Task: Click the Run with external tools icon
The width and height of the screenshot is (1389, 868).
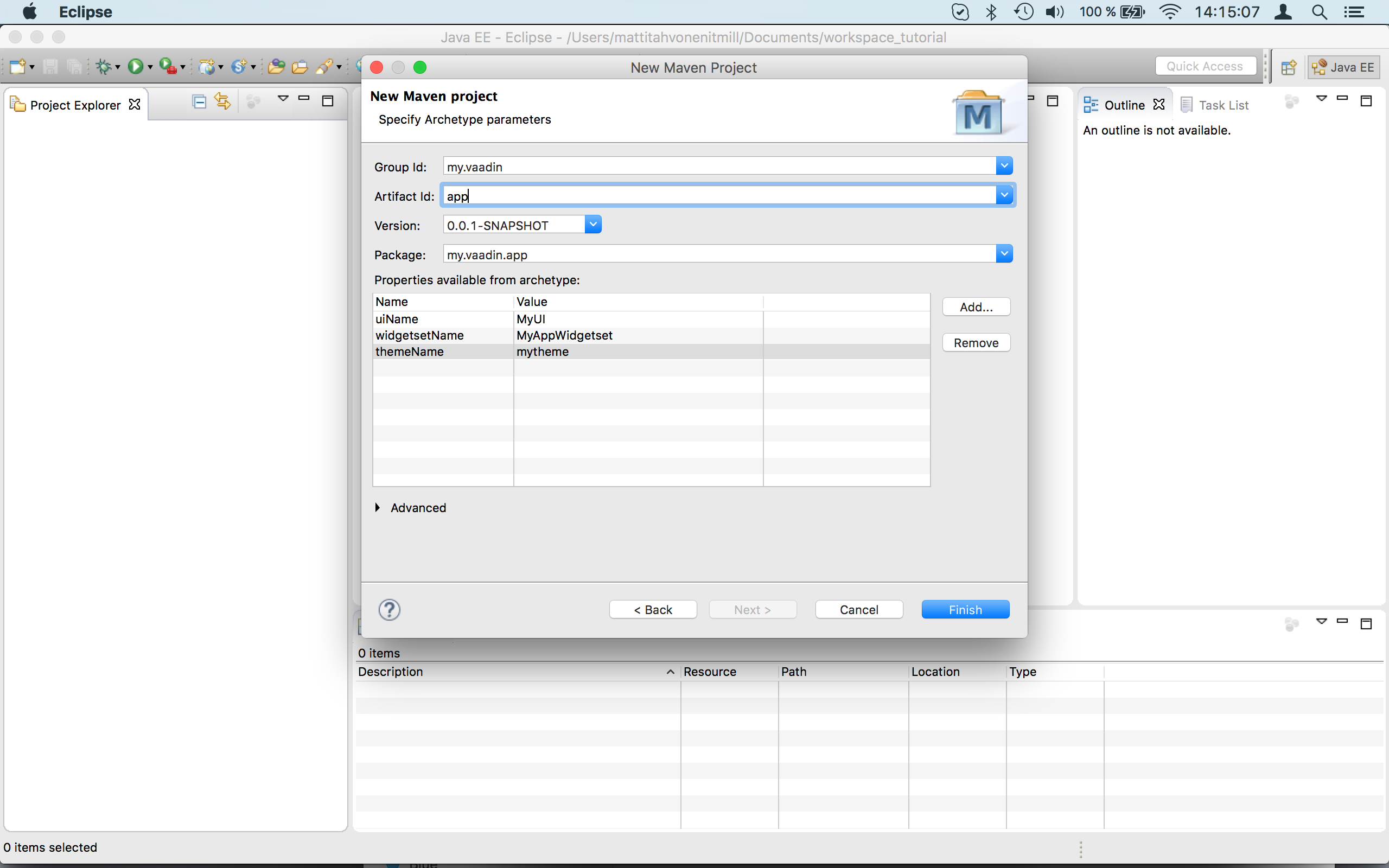Action: (168, 67)
